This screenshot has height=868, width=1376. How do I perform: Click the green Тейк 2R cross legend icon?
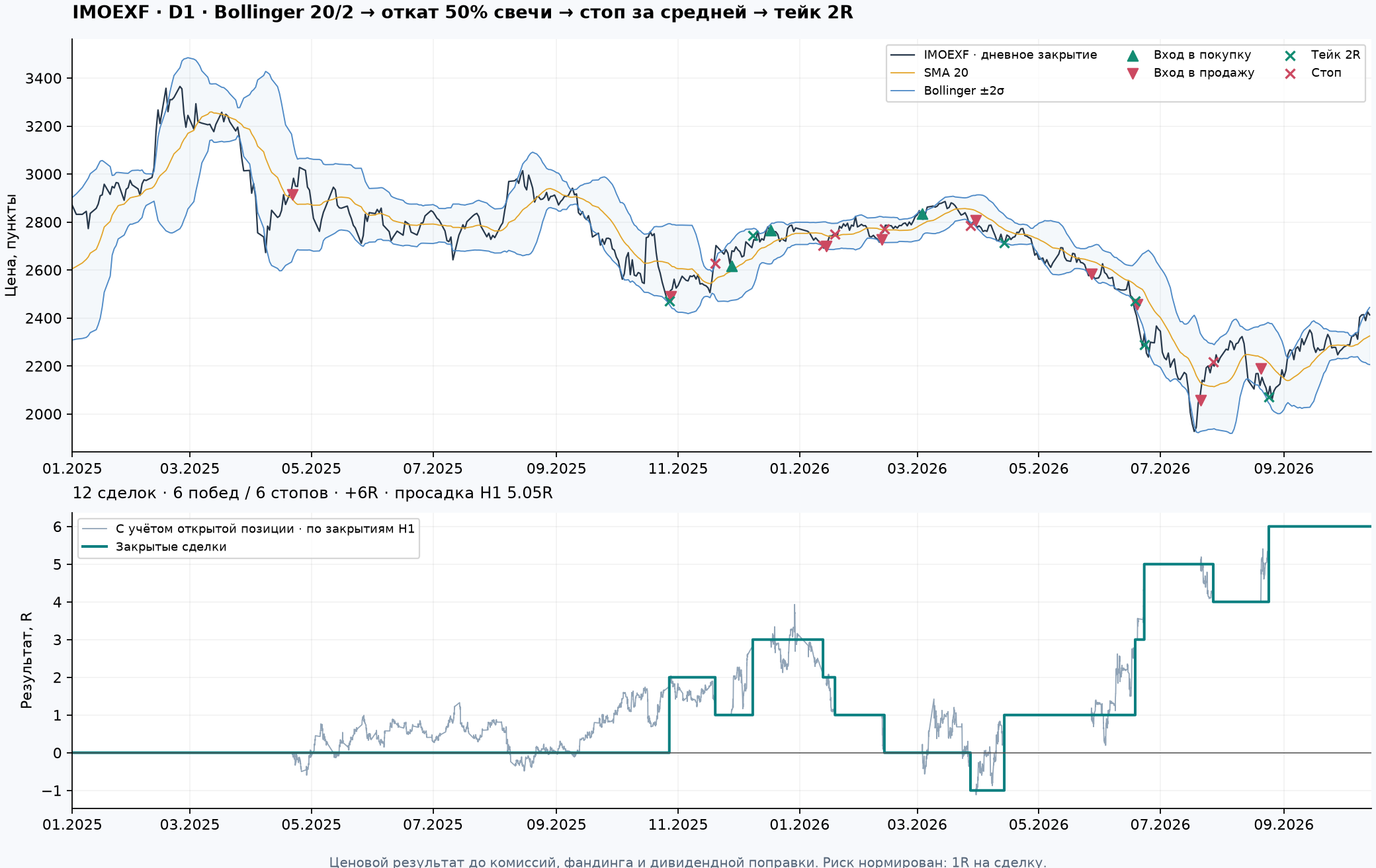[1290, 56]
